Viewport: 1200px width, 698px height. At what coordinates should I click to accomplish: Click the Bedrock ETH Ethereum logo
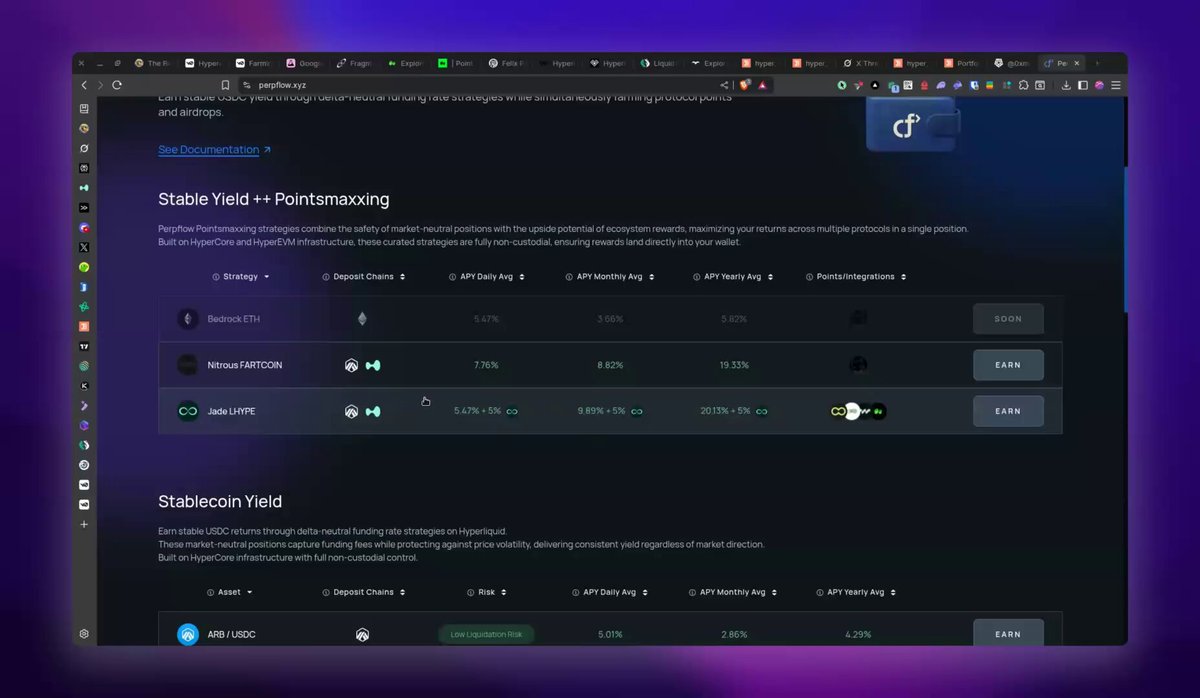tap(188, 319)
